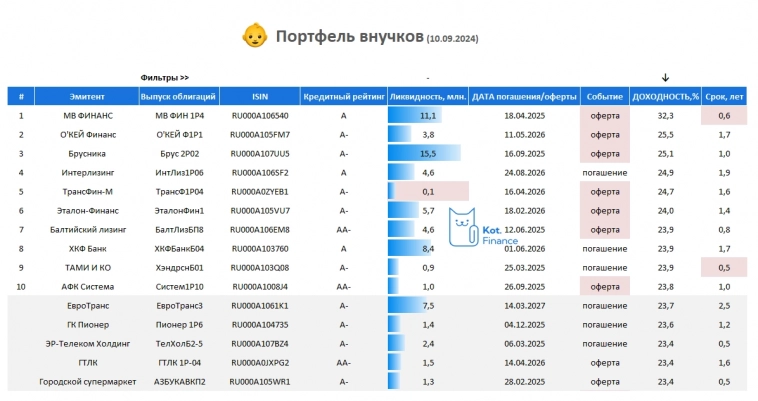The height and width of the screenshot is (401, 758).
Task: Click the bond issue АЗБУКАВКП2
Action: coord(179,382)
